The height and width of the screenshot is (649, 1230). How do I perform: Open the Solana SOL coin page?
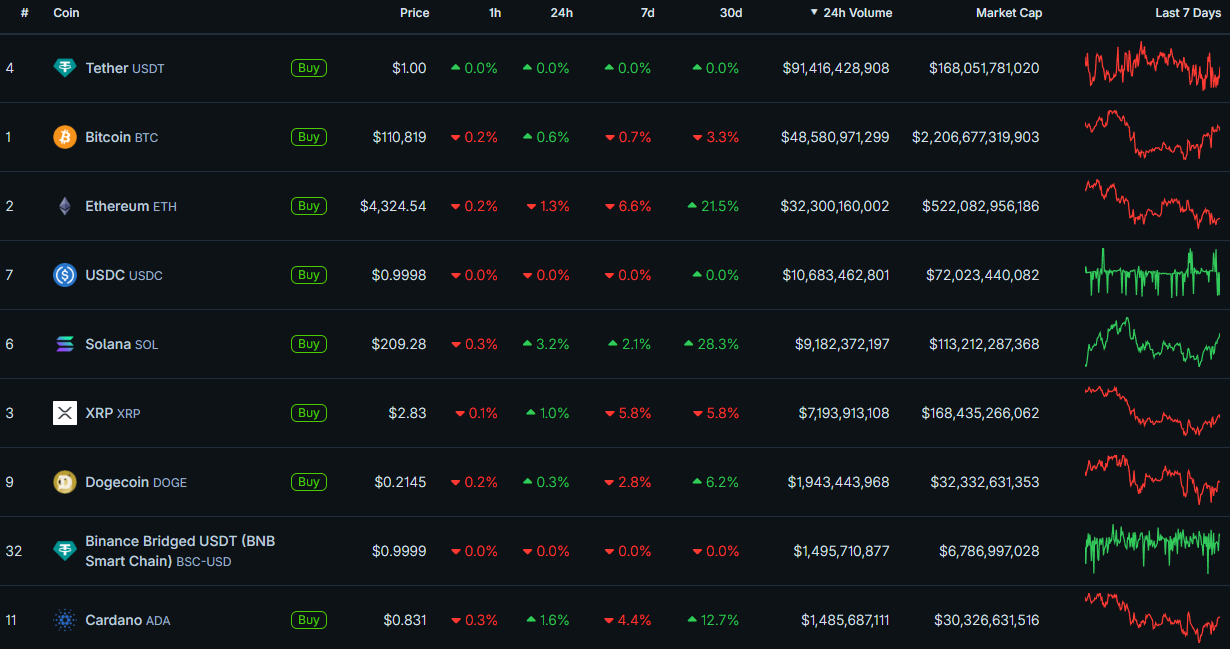122,344
